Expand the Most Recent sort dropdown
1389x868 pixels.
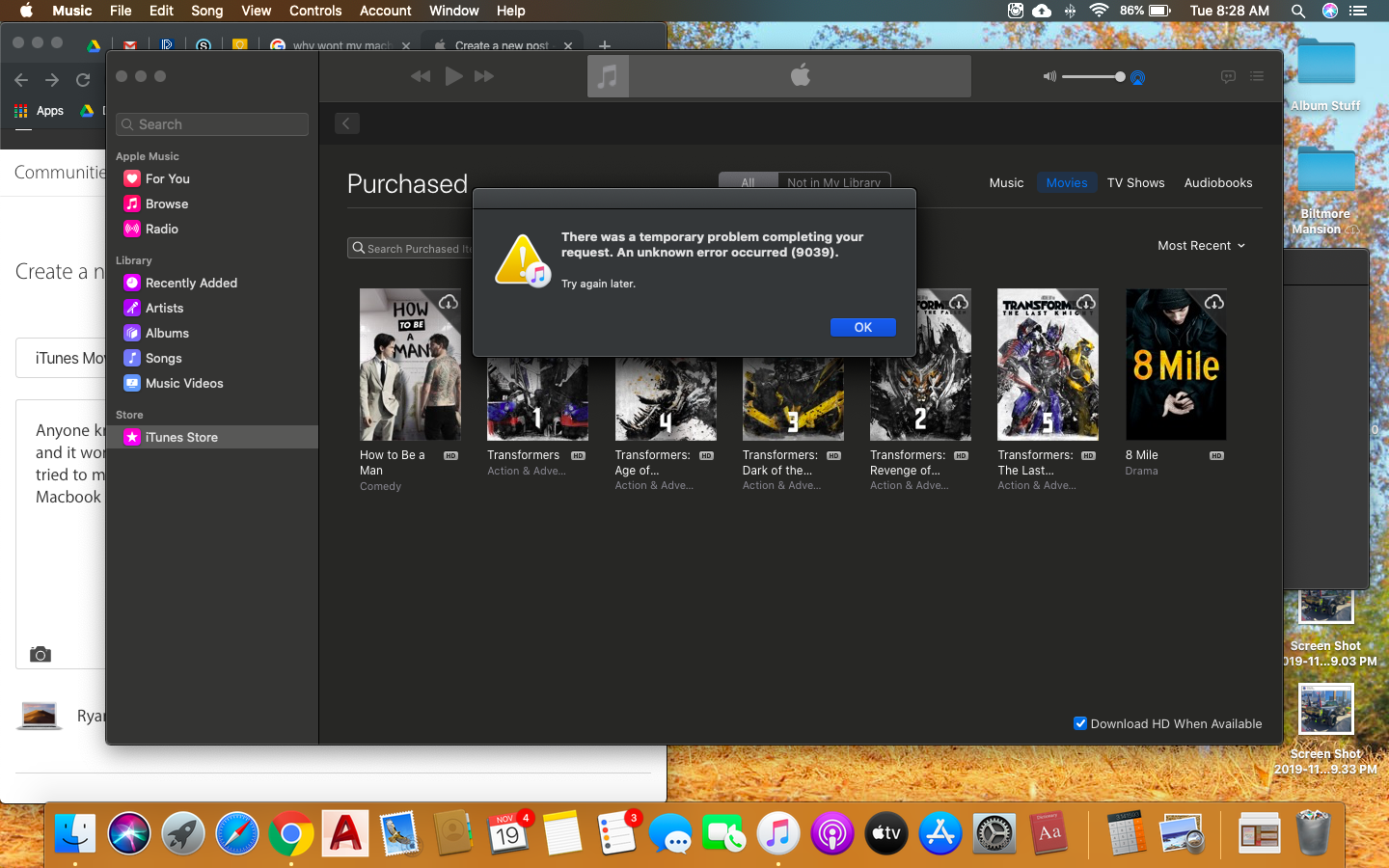pos(1201,246)
